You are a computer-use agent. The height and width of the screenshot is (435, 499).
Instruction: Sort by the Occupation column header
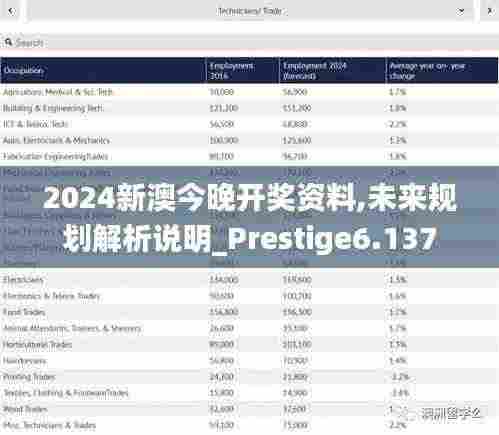[x=103, y=70]
